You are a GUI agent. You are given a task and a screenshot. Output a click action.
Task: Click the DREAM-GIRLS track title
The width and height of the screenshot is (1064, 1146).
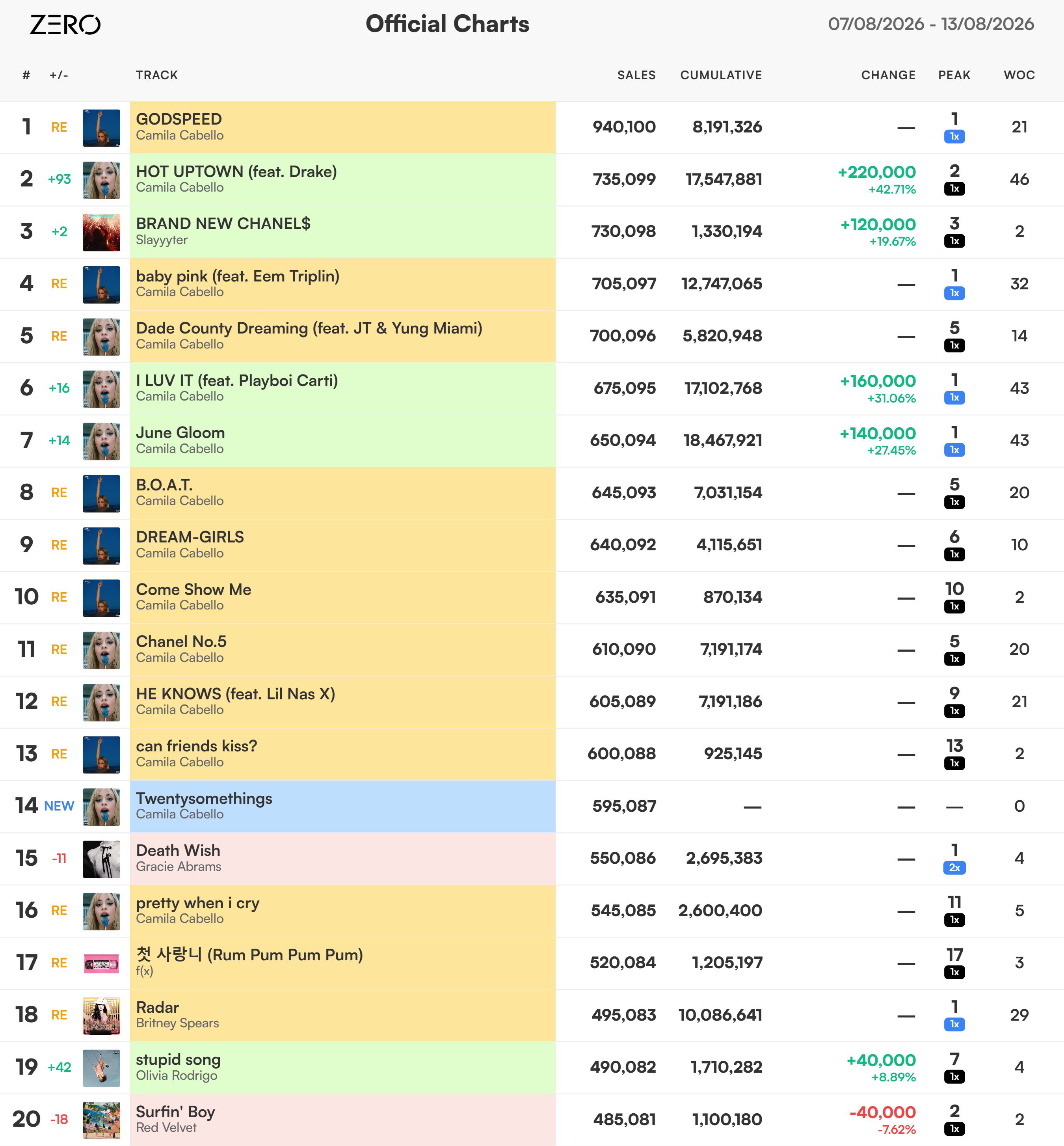coord(190,537)
